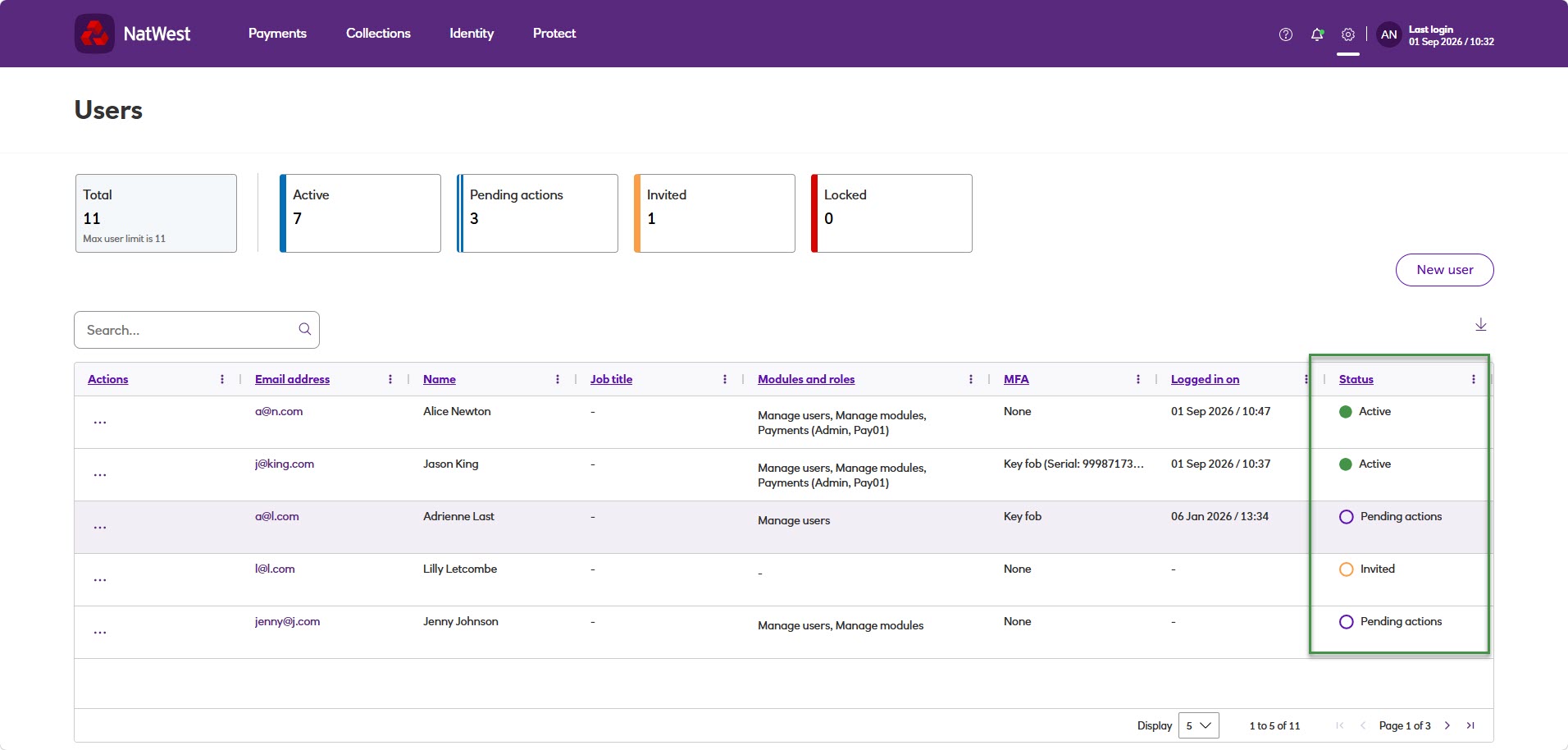Viewport: 1568px width, 750px height.
Task: Sort by Status column header
Action: [1356, 379]
